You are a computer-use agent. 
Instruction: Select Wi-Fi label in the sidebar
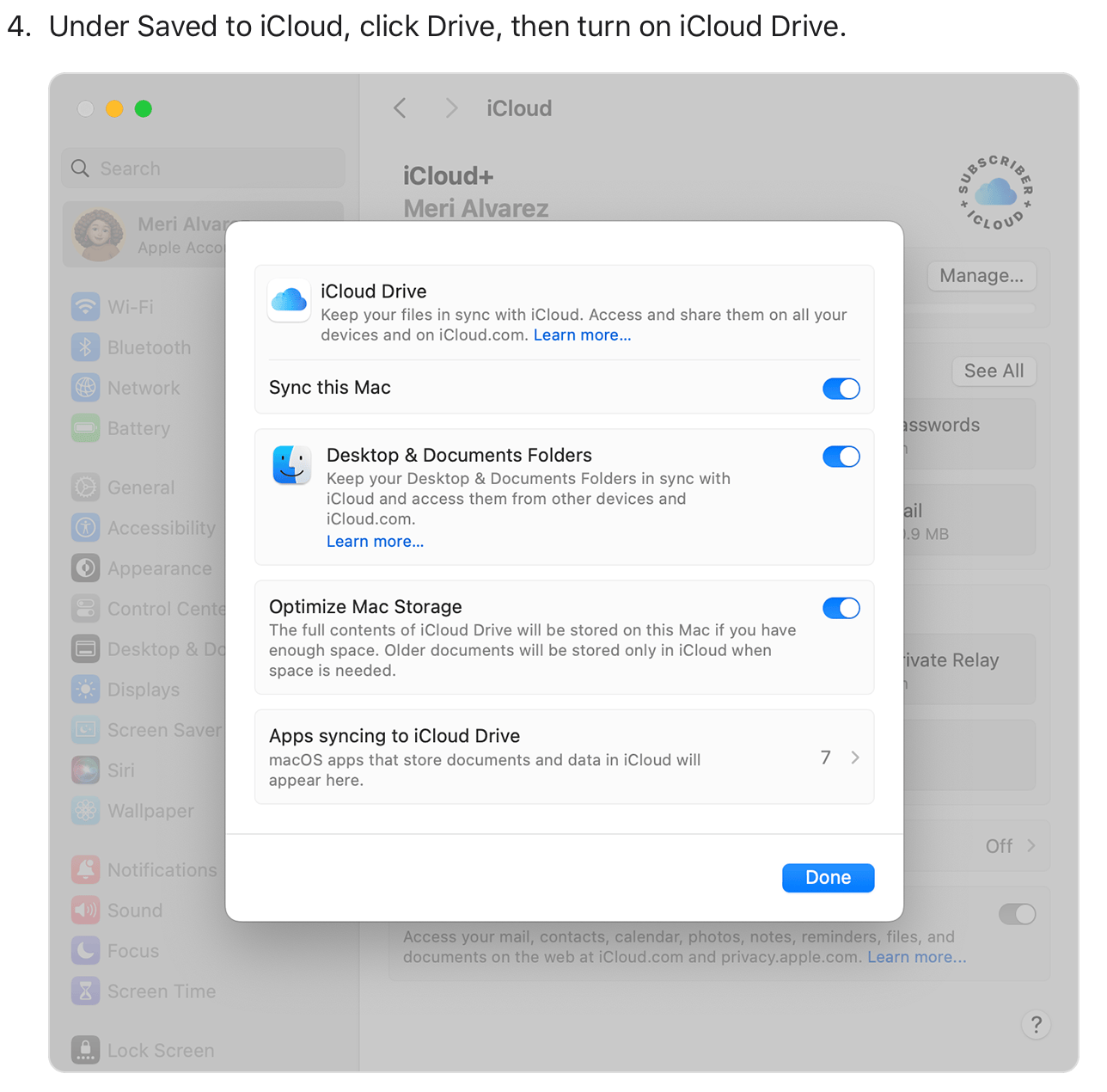pos(131,307)
